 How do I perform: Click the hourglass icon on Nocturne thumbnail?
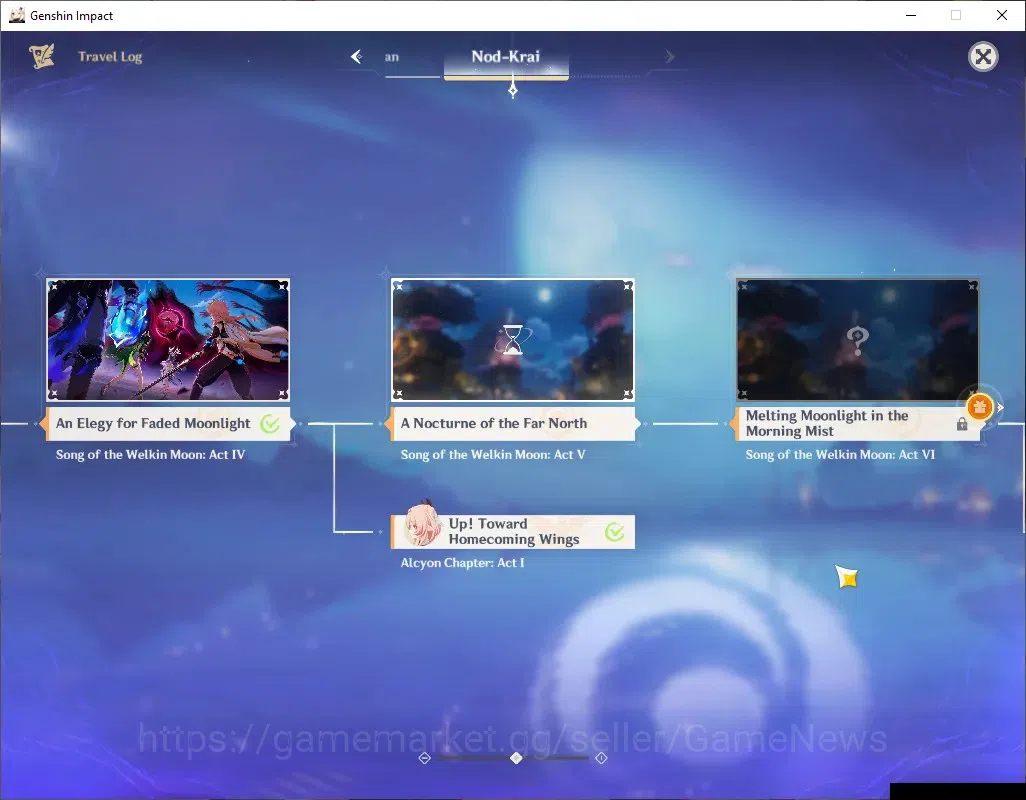[x=513, y=339]
